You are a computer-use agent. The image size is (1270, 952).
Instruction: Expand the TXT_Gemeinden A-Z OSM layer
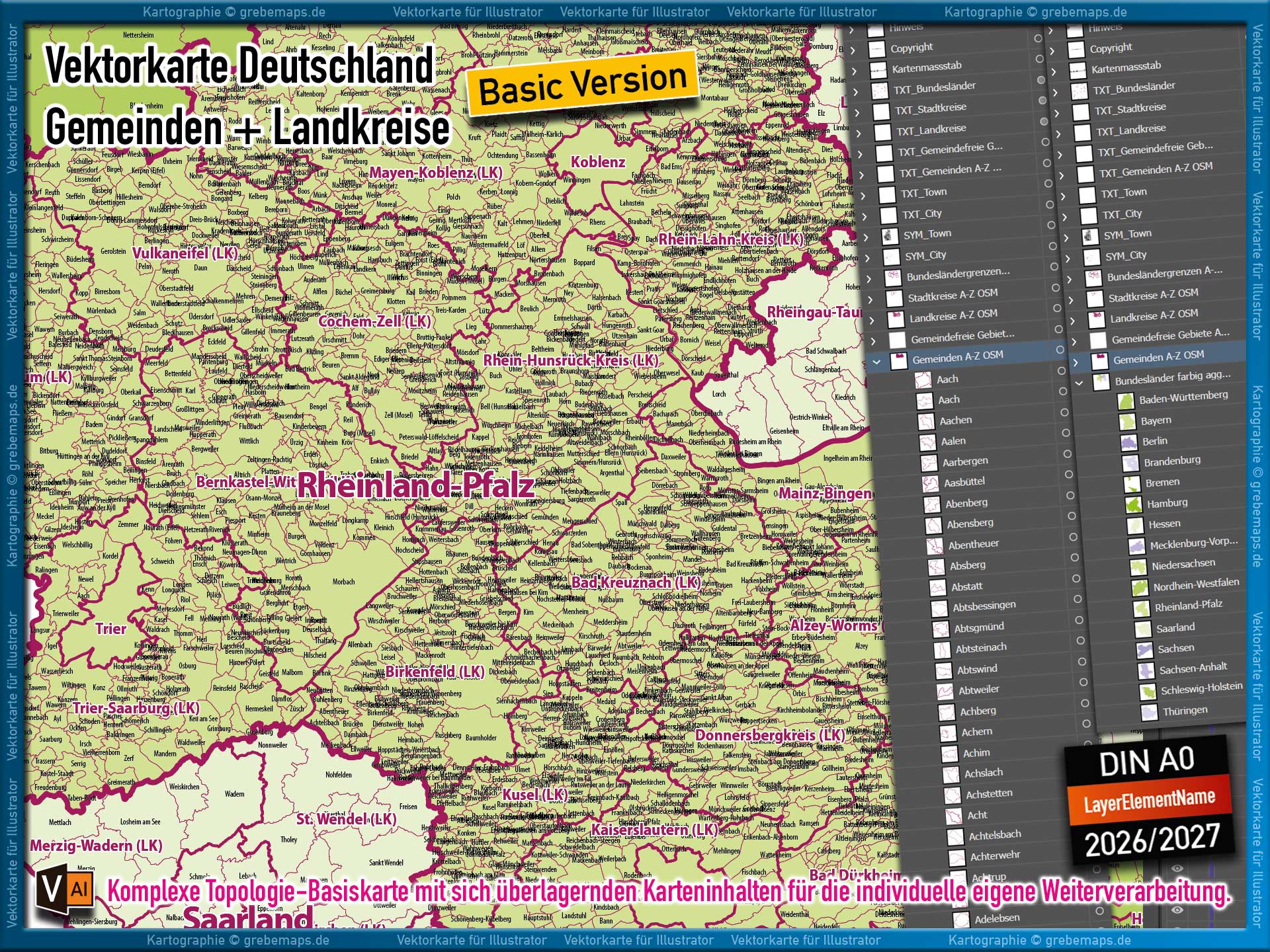coord(1062,176)
